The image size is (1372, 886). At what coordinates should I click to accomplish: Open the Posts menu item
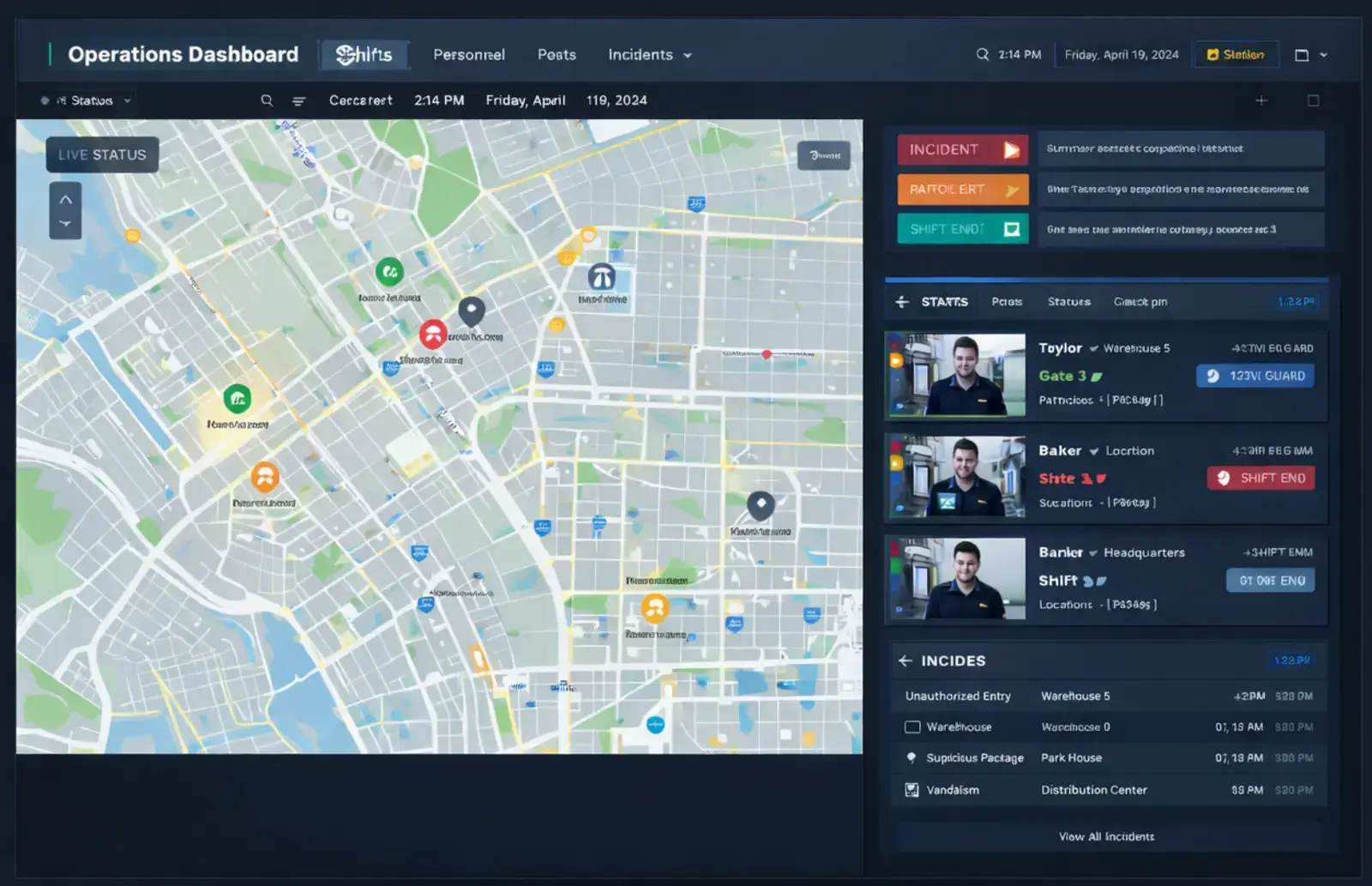coord(556,54)
